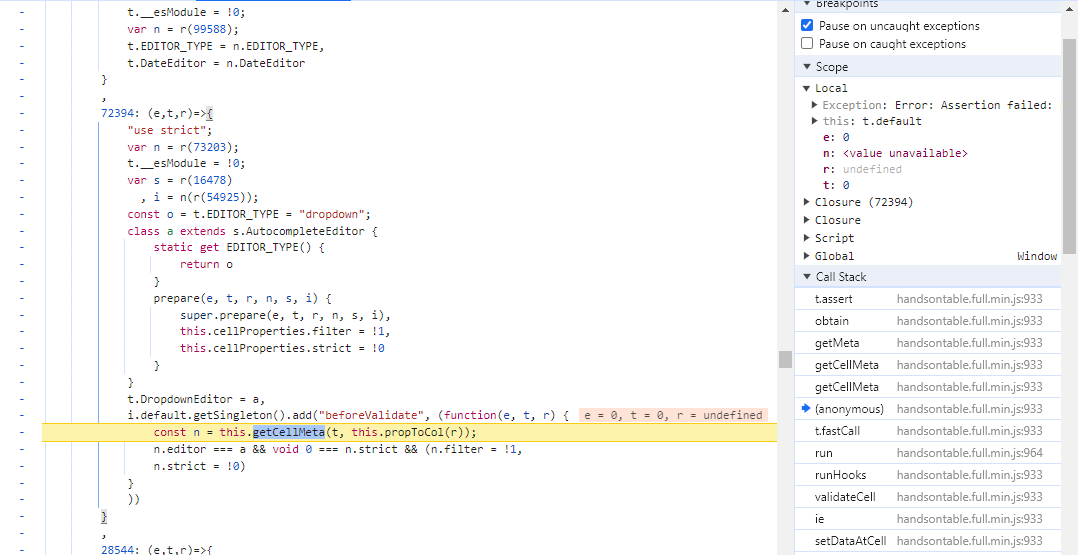Select t.fastCall call stack frame
The image size is (1078, 555).
point(928,431)
